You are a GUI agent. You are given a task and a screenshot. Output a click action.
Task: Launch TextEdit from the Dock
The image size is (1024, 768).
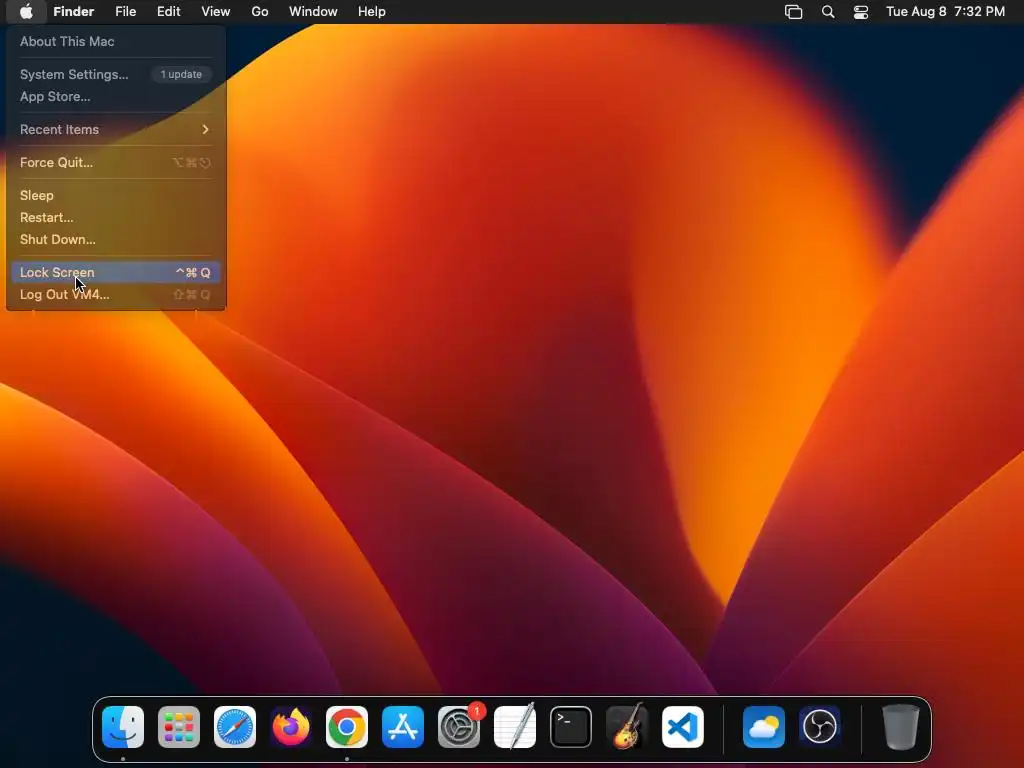click(x=515, y=727)
